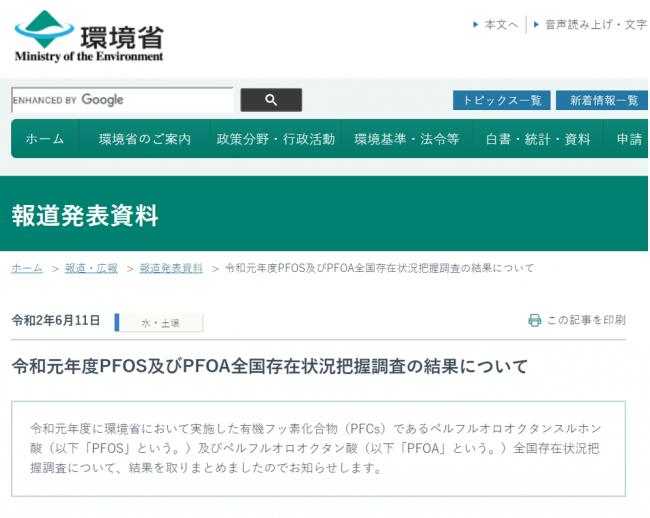This screenshot has width=650, height=518.
Task: Select 環境基準・法令等 in navigation bar
Action: tap(406, 139)
